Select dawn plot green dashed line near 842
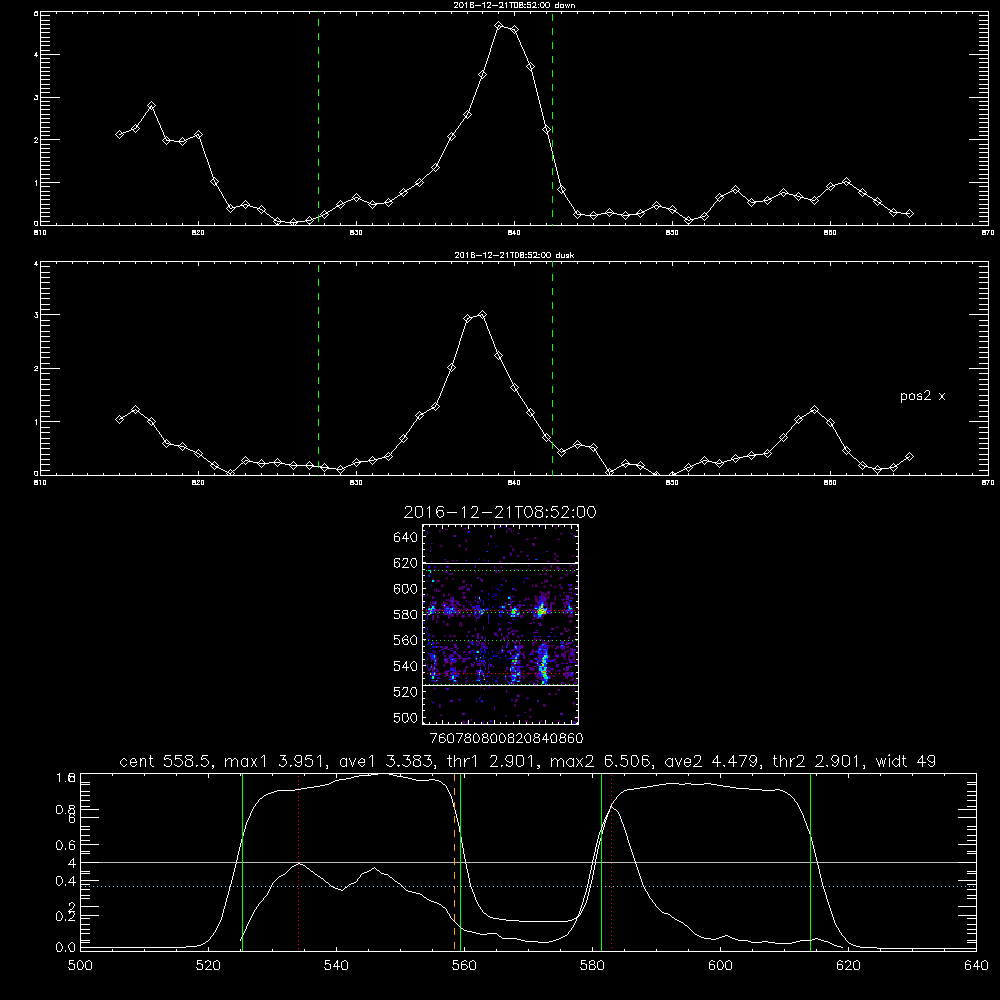The width and height of the screenshot is (1000, 1000). tap(552, 118)
